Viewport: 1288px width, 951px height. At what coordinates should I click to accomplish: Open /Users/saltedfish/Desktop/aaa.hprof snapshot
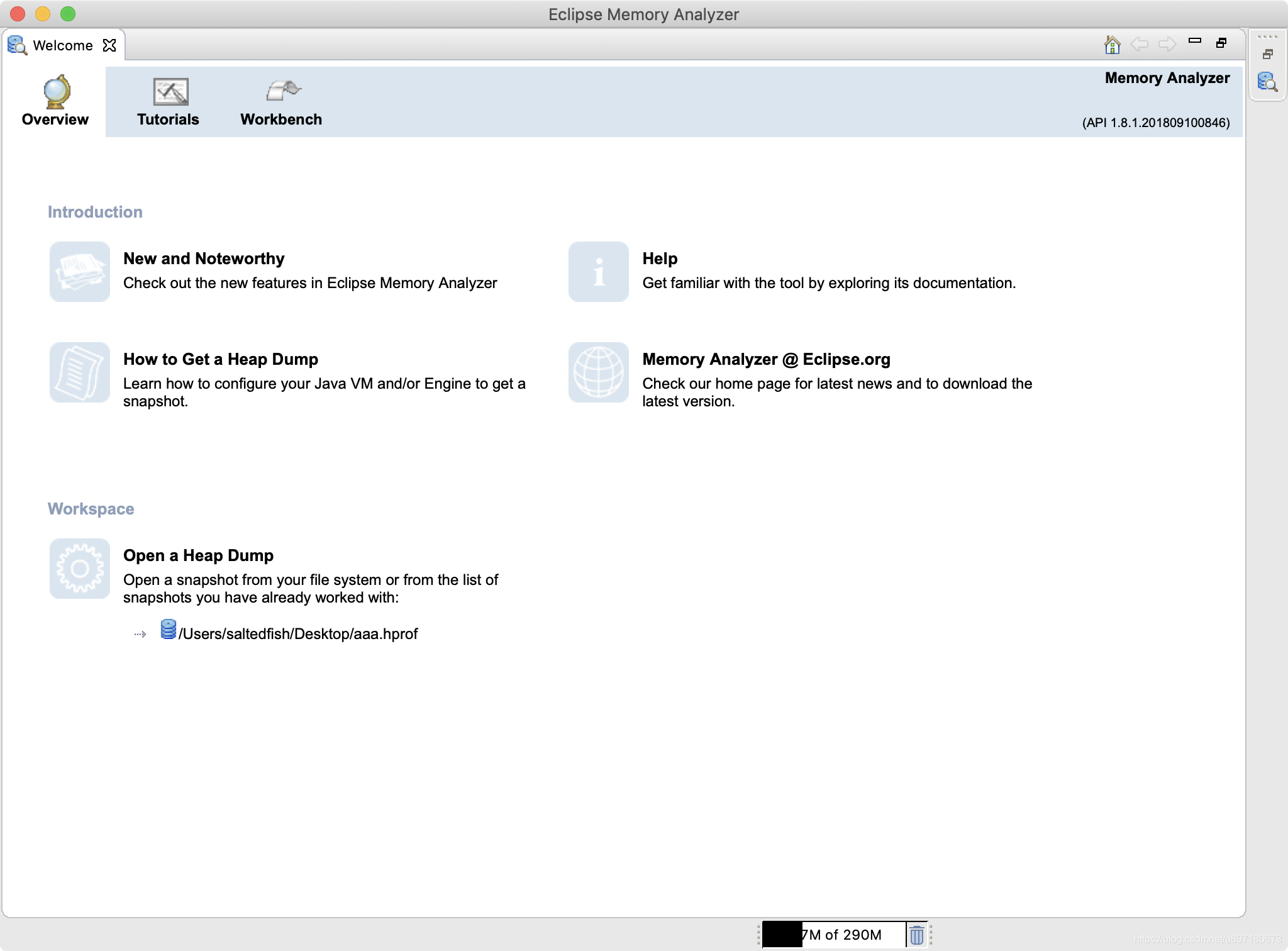[x=298, y=633]
